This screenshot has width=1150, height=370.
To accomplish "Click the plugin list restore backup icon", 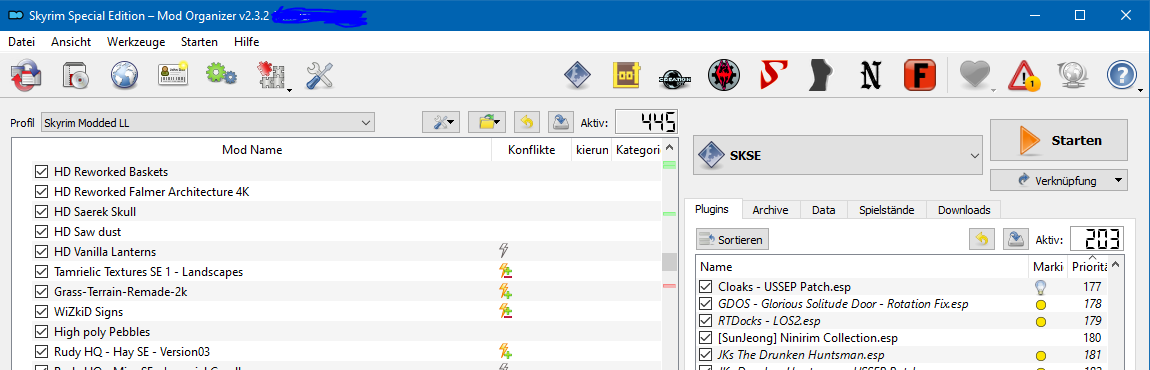I will point(981,239).
